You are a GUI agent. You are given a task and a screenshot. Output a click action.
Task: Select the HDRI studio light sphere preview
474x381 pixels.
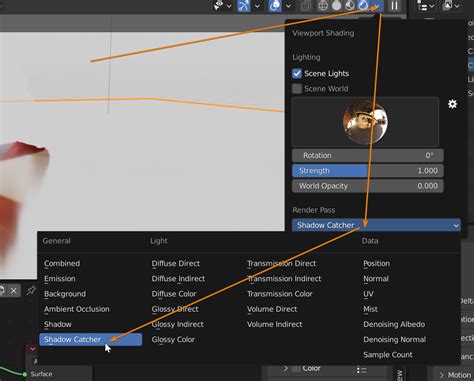(365, 122)
